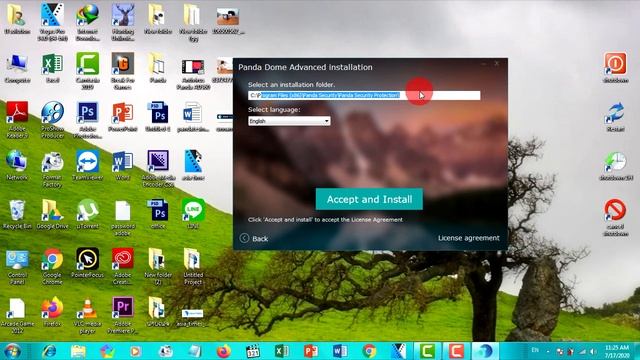The image size is (640, 360).
Task: Close the Panda Dome installation window
Action: 497,63
